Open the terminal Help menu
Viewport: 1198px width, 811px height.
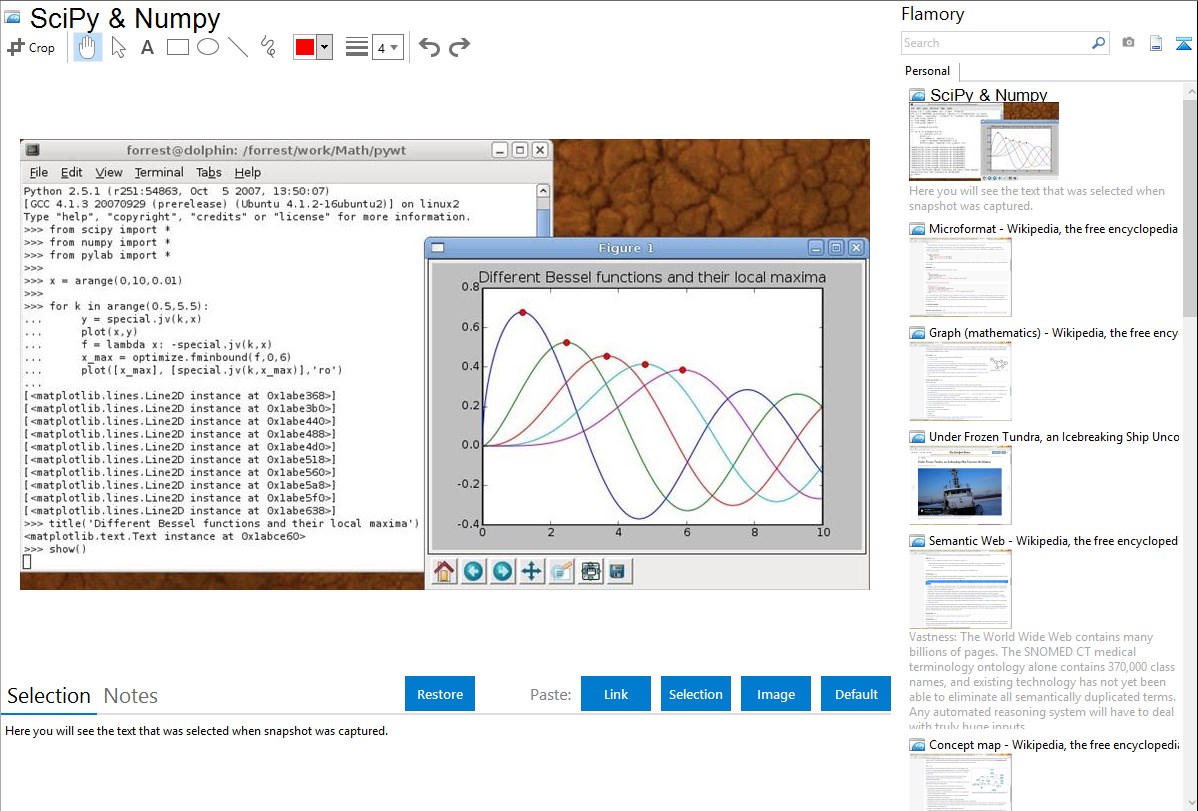(248, 172)
